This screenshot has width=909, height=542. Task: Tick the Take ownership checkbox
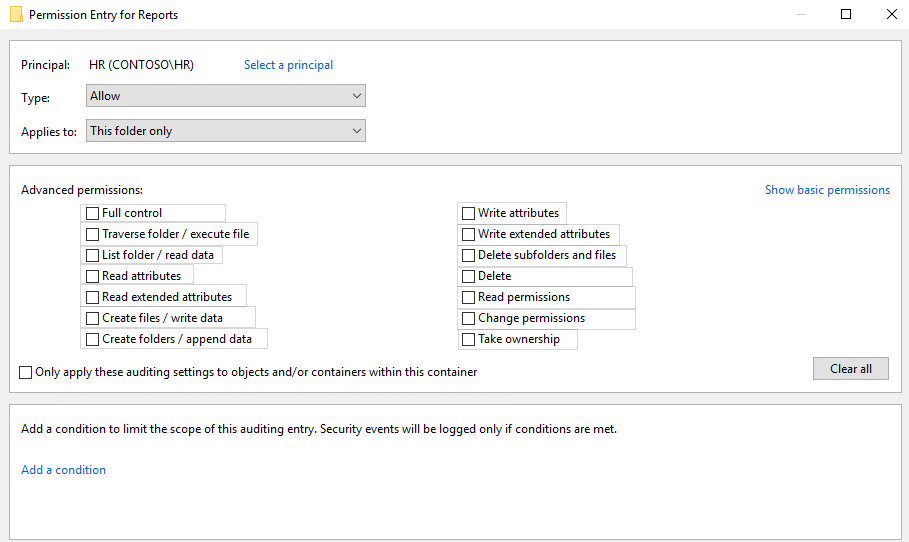coord(468,339)
